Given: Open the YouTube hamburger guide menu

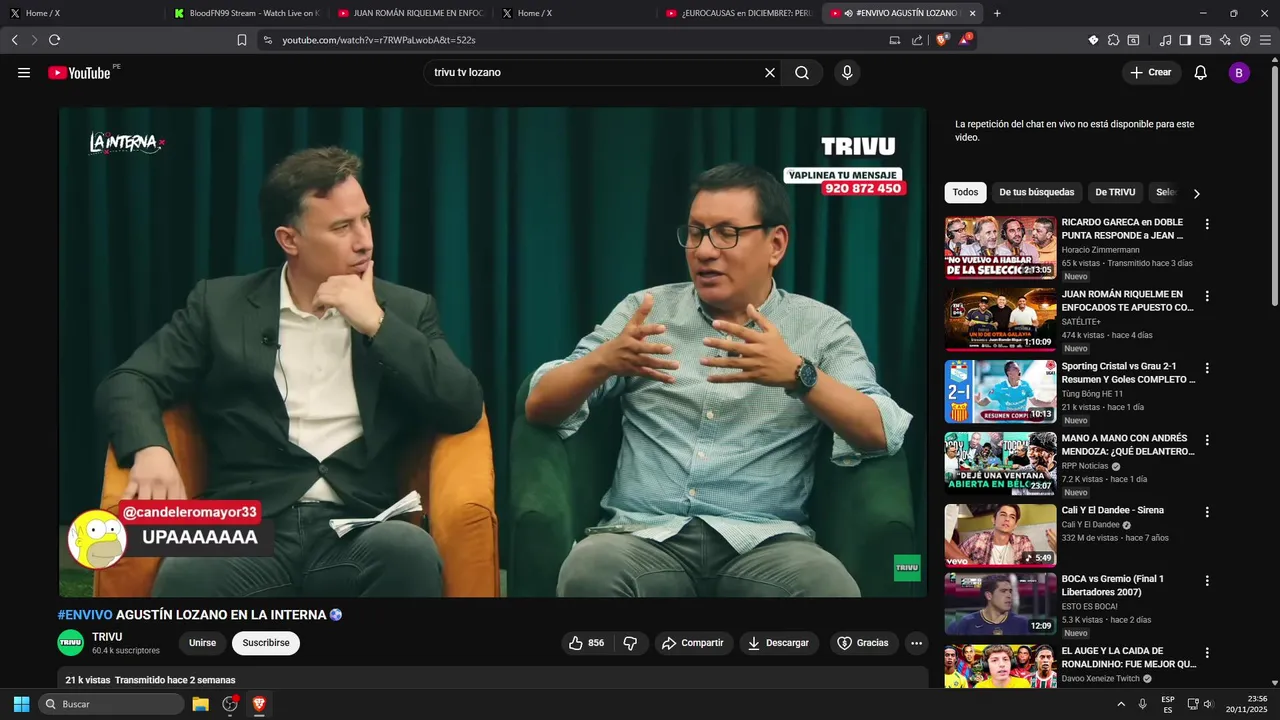Looking at the screenshot, I should pyautogui.click(x=24, y=73).
